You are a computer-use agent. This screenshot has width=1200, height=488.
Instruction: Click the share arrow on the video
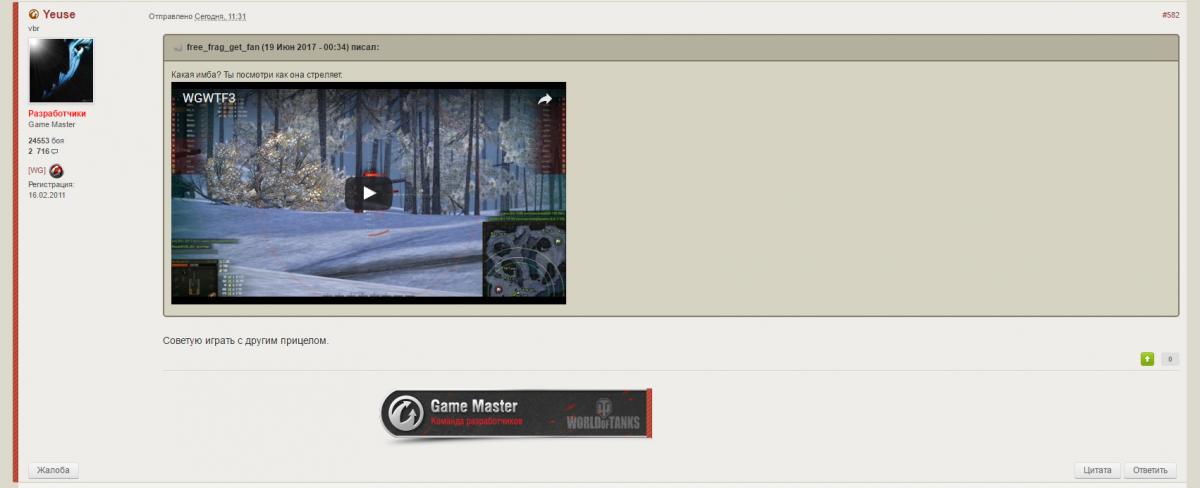pyautogui.click(x=545, y=100)
